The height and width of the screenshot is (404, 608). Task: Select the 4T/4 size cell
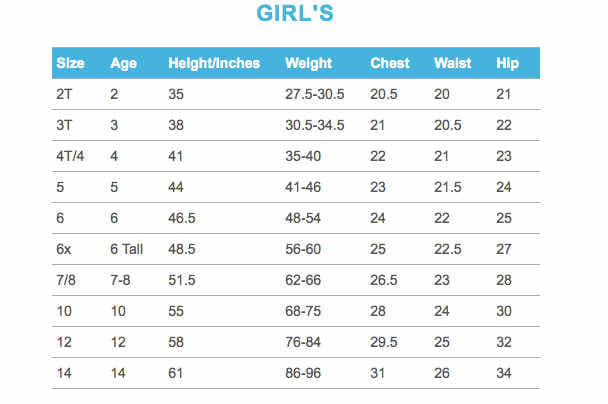pyautogui.click(x=70, y=156)
